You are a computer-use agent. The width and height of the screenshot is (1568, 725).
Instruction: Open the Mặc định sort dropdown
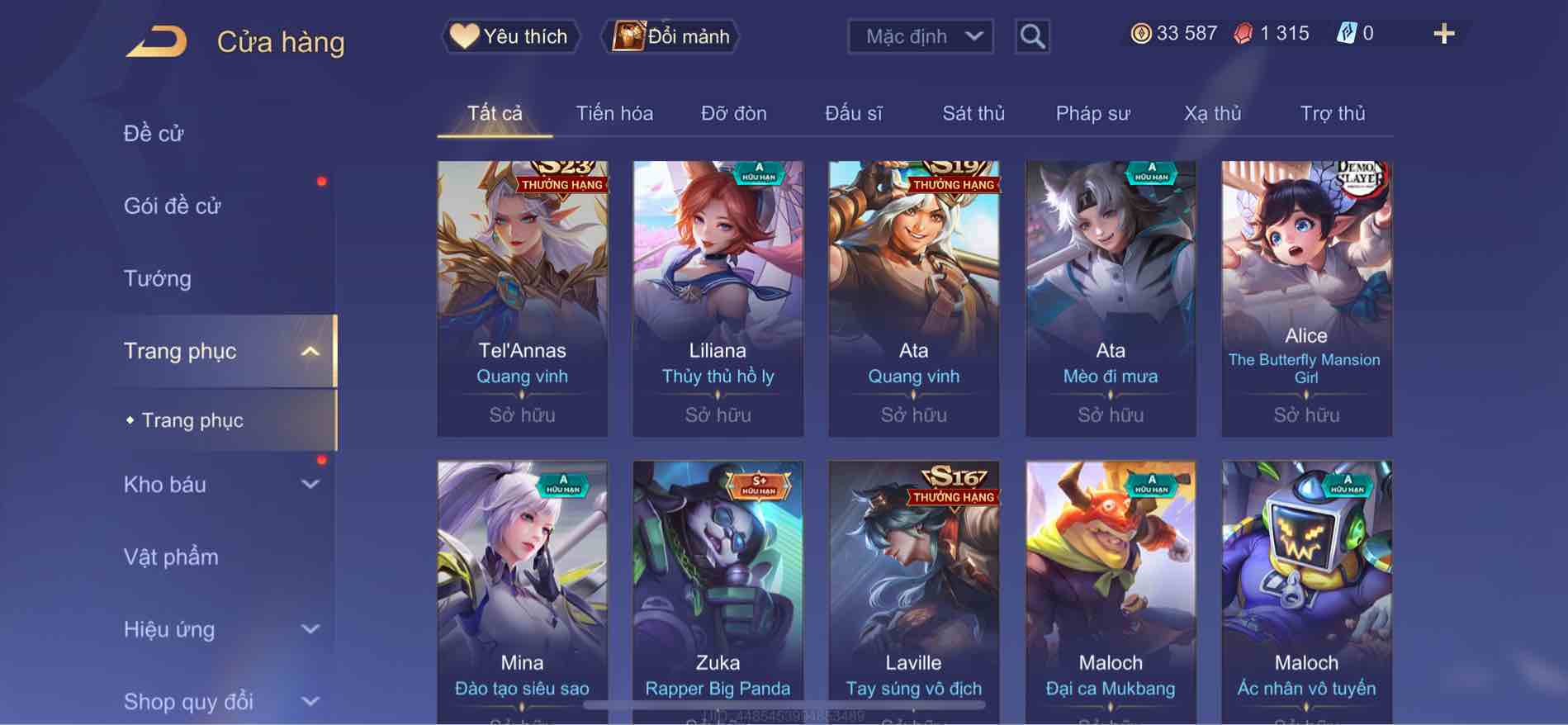[921, 36]
